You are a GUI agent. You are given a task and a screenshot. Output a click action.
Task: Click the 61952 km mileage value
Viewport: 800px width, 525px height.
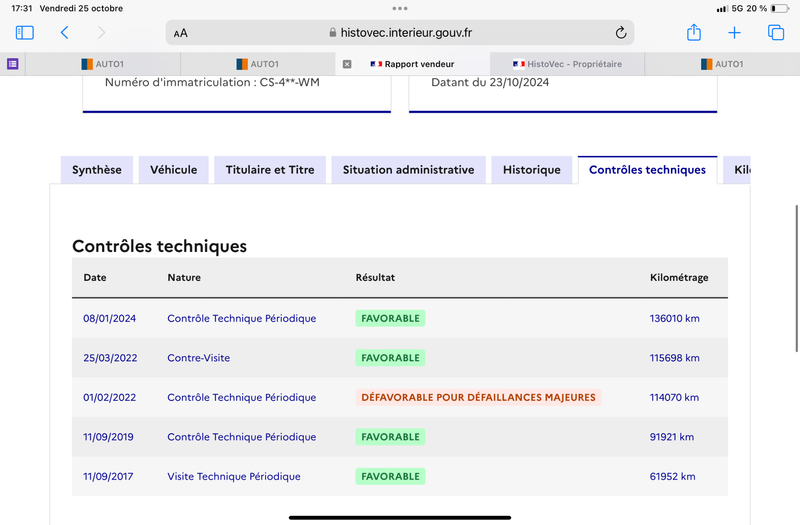point(672,477)
